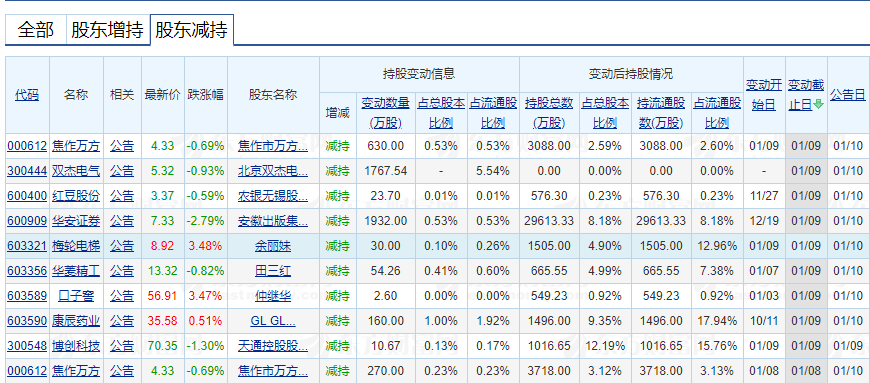Click 康辰药业 float ratio 17.94%
This screenshot has height=383, width=870.
(x=717, y=321)
